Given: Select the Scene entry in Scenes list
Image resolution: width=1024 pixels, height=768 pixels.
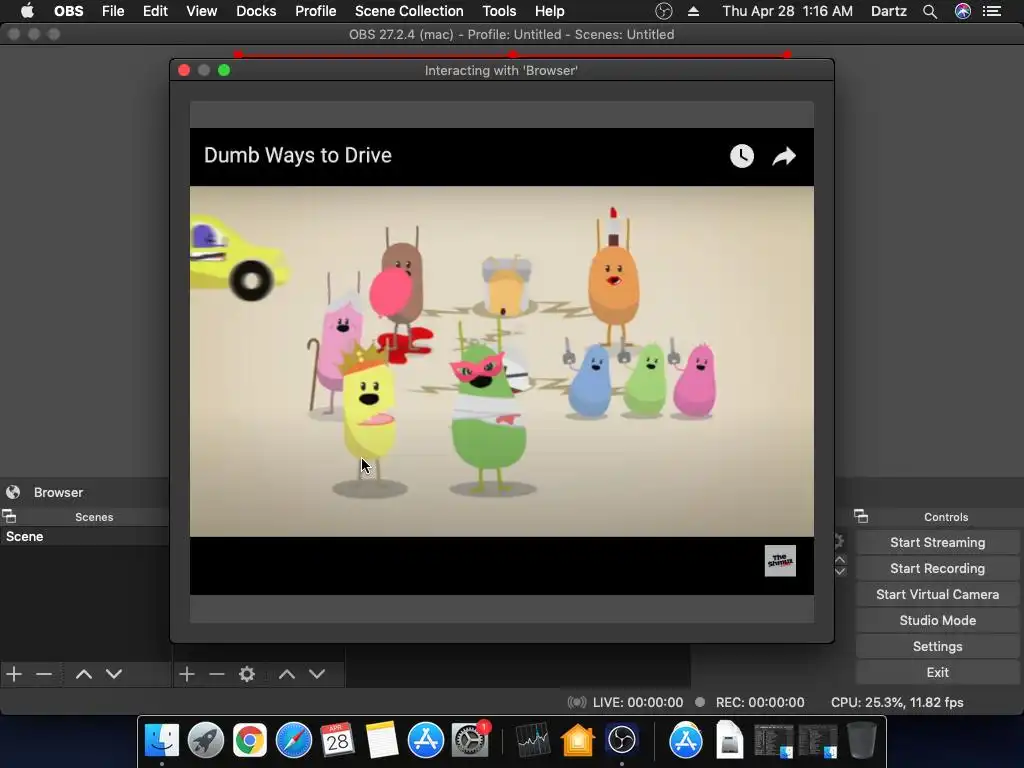Looking at the screenshot, I should (85, 536).
